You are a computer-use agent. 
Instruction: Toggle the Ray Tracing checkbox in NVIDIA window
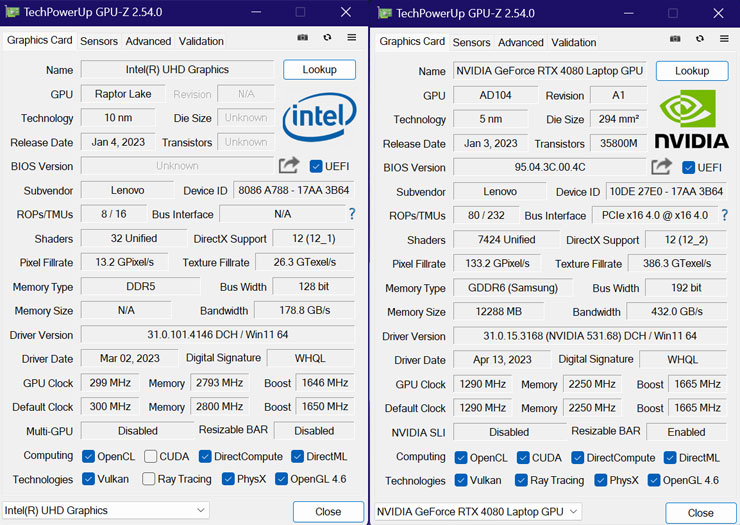pos(520,481)
